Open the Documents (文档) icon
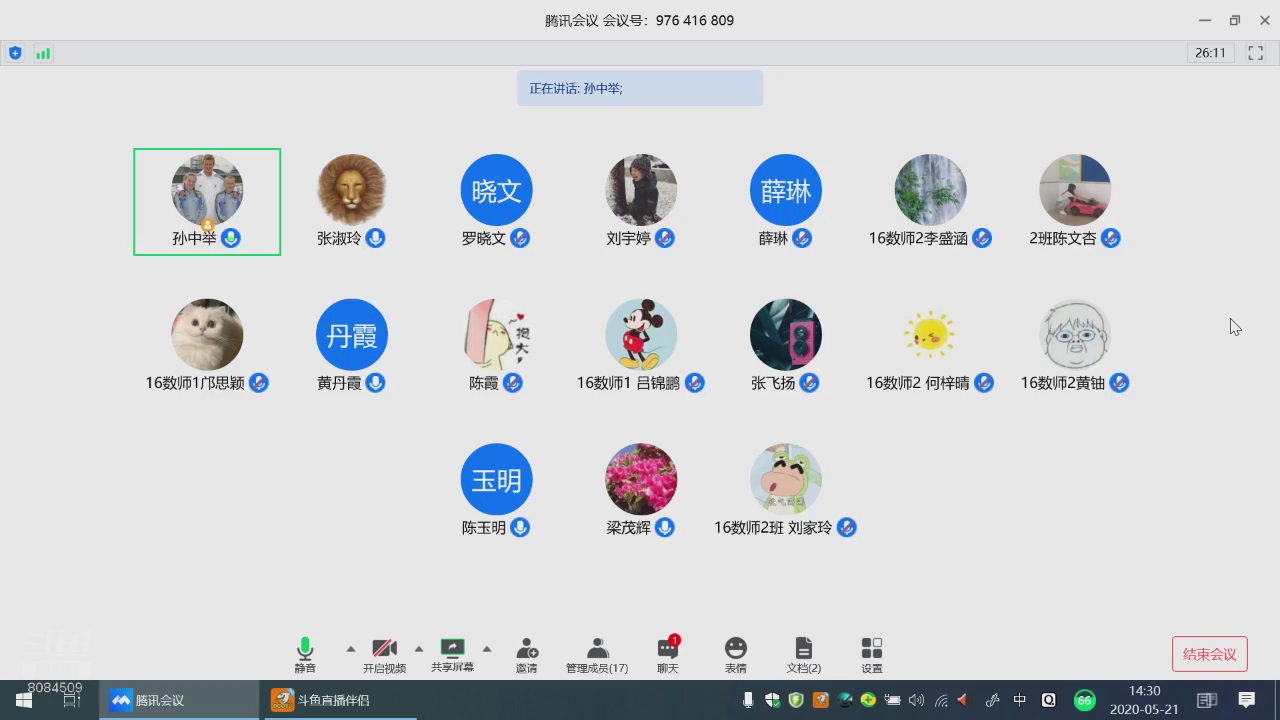 coord(803,654)
